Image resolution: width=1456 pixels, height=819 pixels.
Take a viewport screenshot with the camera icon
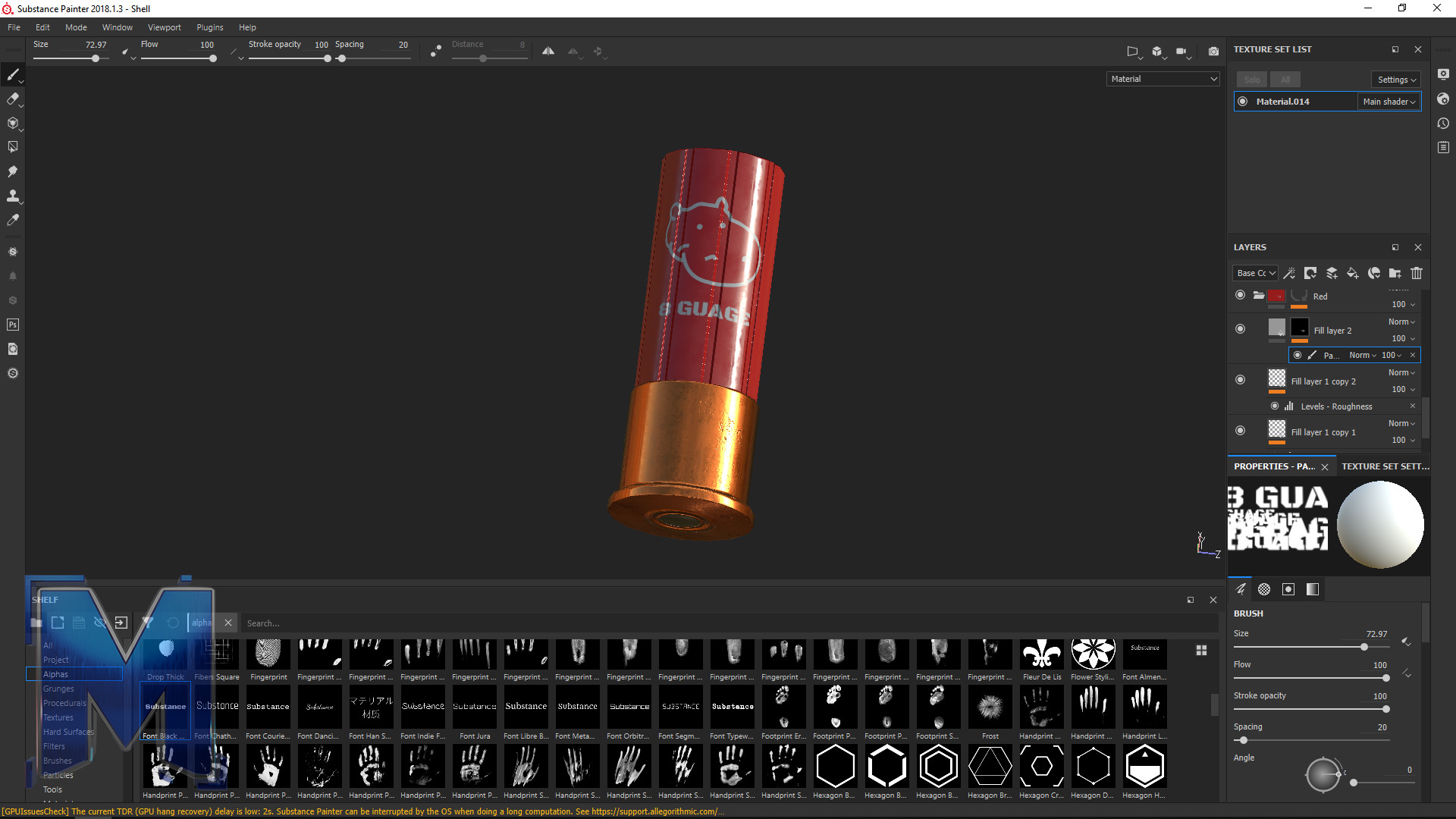point(1213,52)
